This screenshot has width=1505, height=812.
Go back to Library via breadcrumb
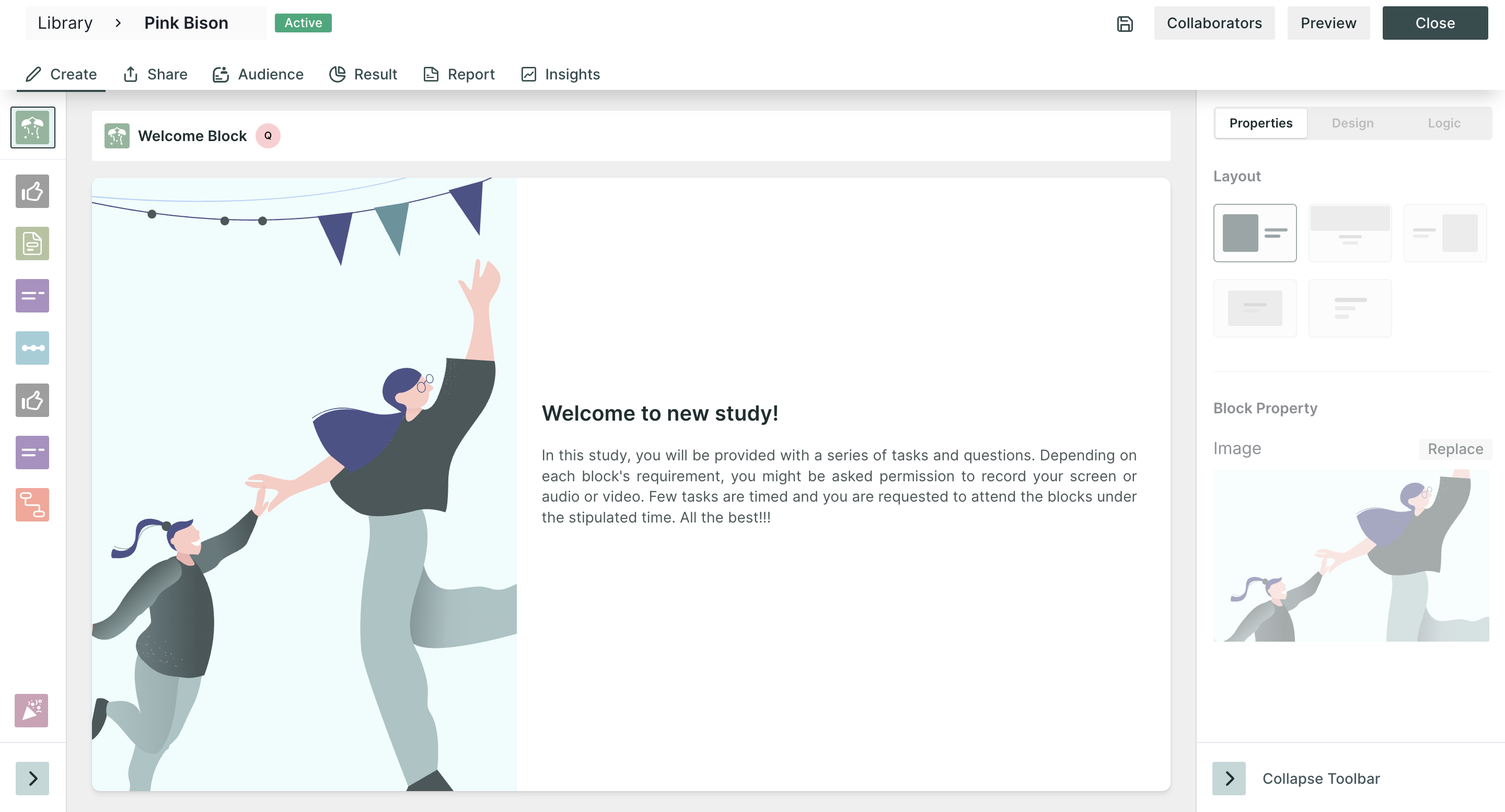click(x=65, y=24)
